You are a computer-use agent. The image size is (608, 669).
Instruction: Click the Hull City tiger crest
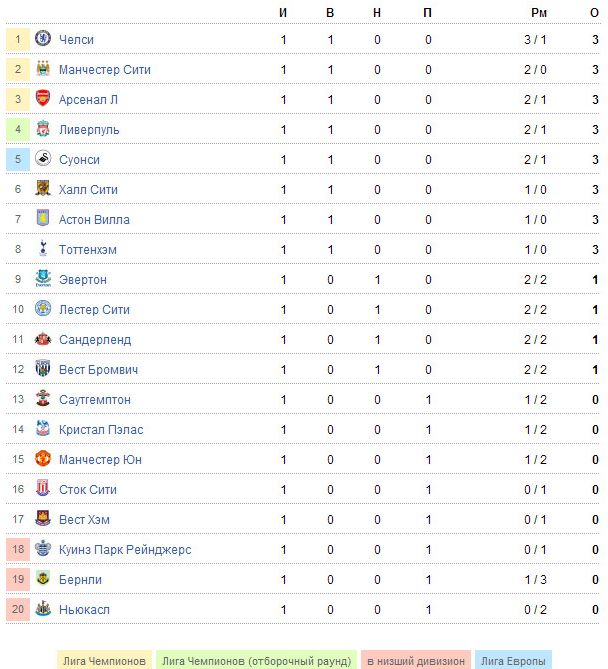pyautogui.click(x=43, y=188)
